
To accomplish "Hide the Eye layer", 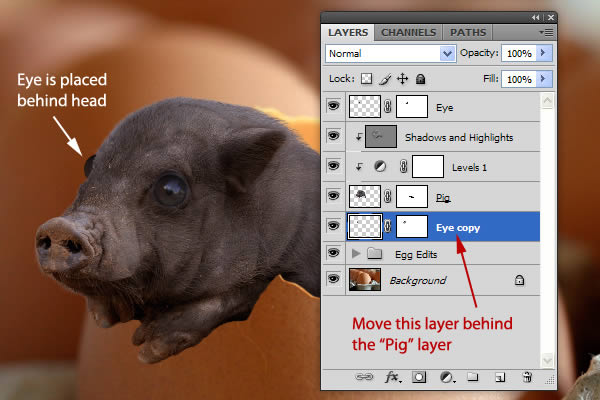I will click(x=334, y=106).
